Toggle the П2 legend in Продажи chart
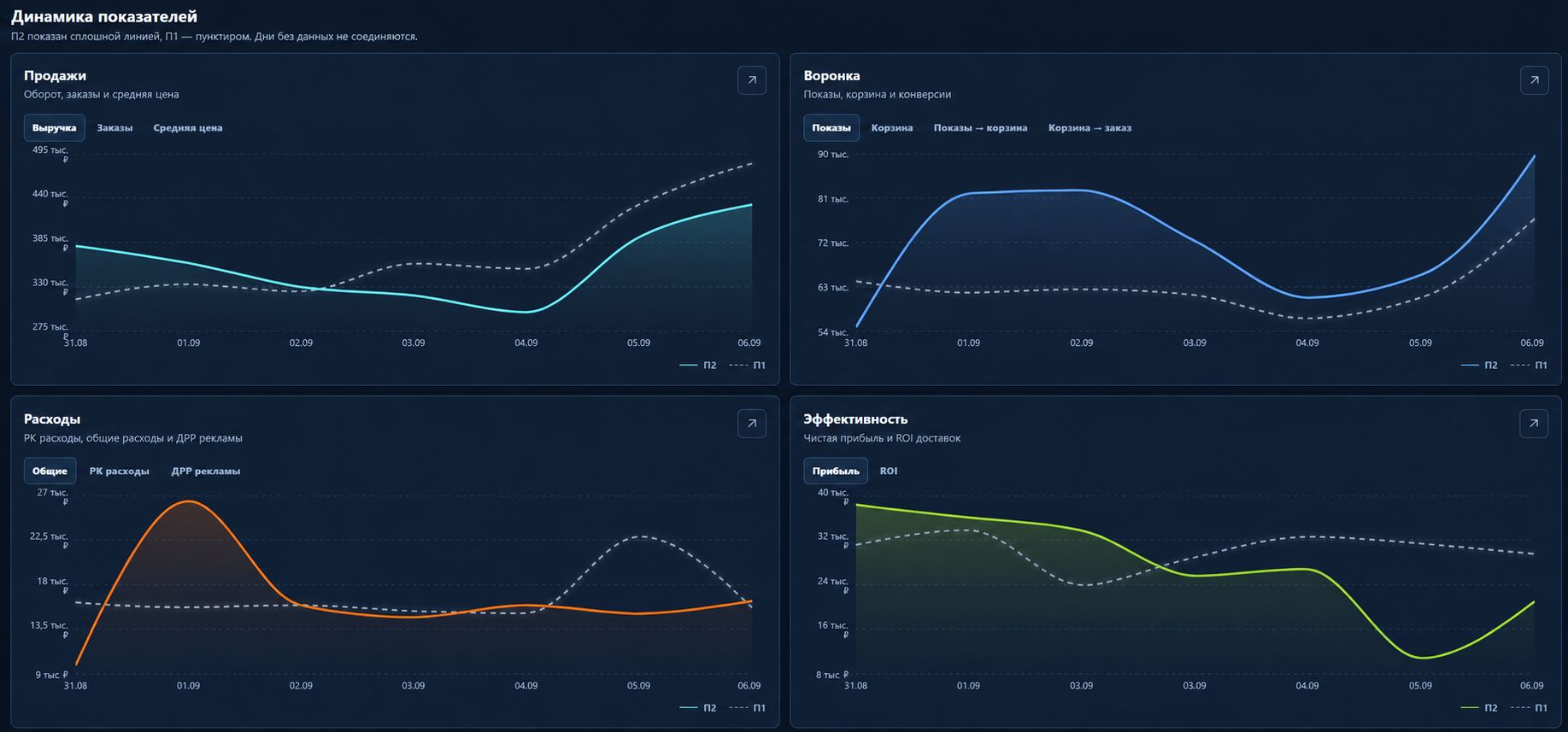This screenshot has width=1568, height=732. coord(698,365)
